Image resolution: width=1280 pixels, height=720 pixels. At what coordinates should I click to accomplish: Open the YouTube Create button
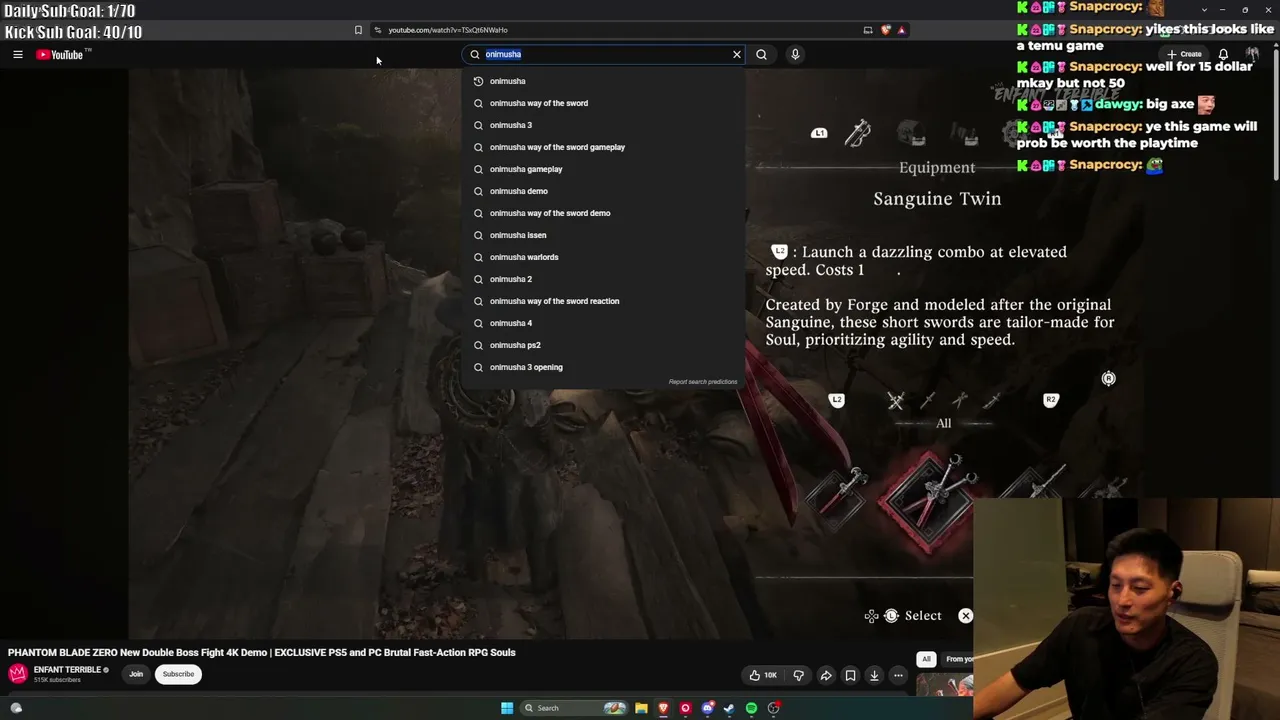[x=1185, y=54]
